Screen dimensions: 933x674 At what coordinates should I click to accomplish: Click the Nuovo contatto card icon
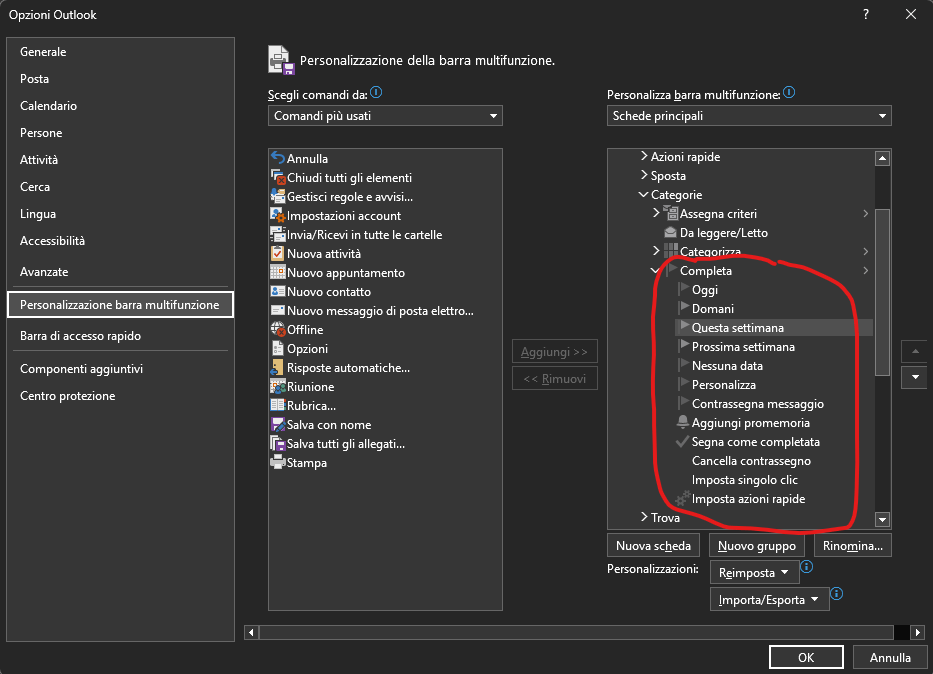(x=278, y=291)
